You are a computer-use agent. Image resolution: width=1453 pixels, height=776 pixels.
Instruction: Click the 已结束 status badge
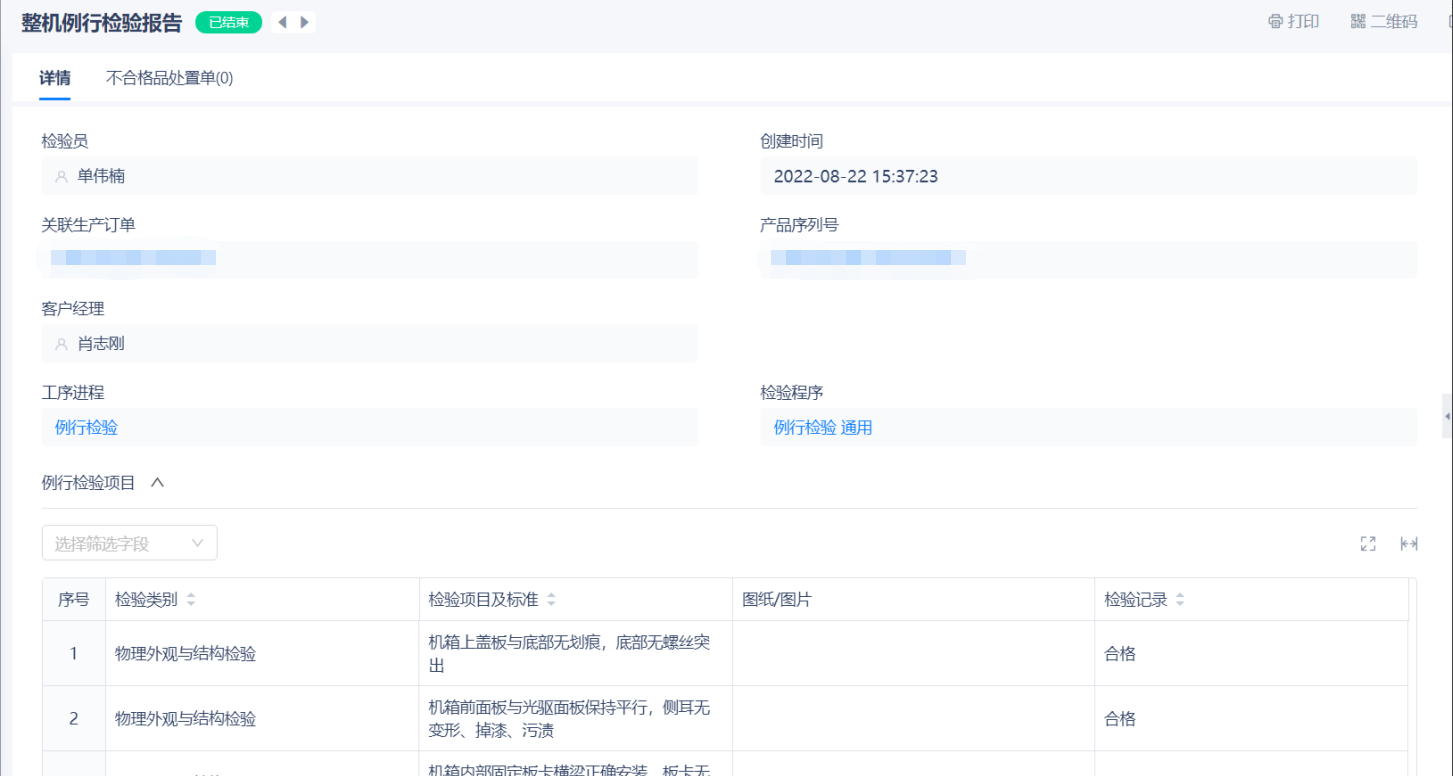click(x=229, y=22)
